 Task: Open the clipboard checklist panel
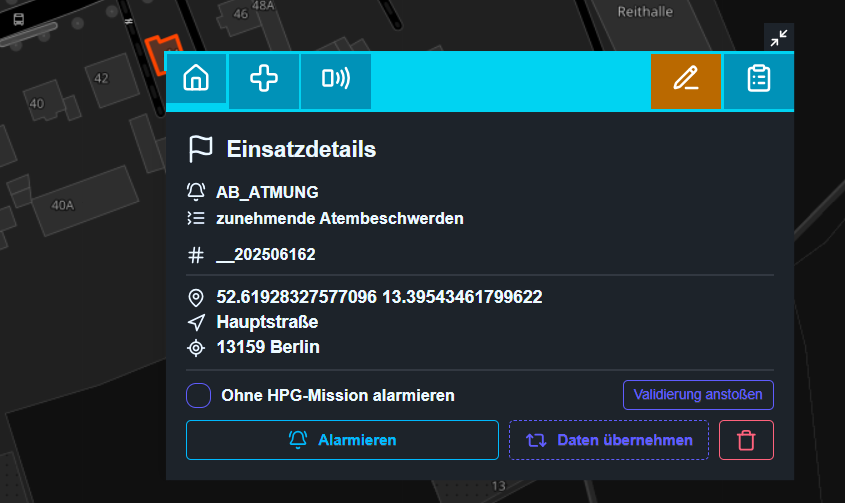point(759,81)
